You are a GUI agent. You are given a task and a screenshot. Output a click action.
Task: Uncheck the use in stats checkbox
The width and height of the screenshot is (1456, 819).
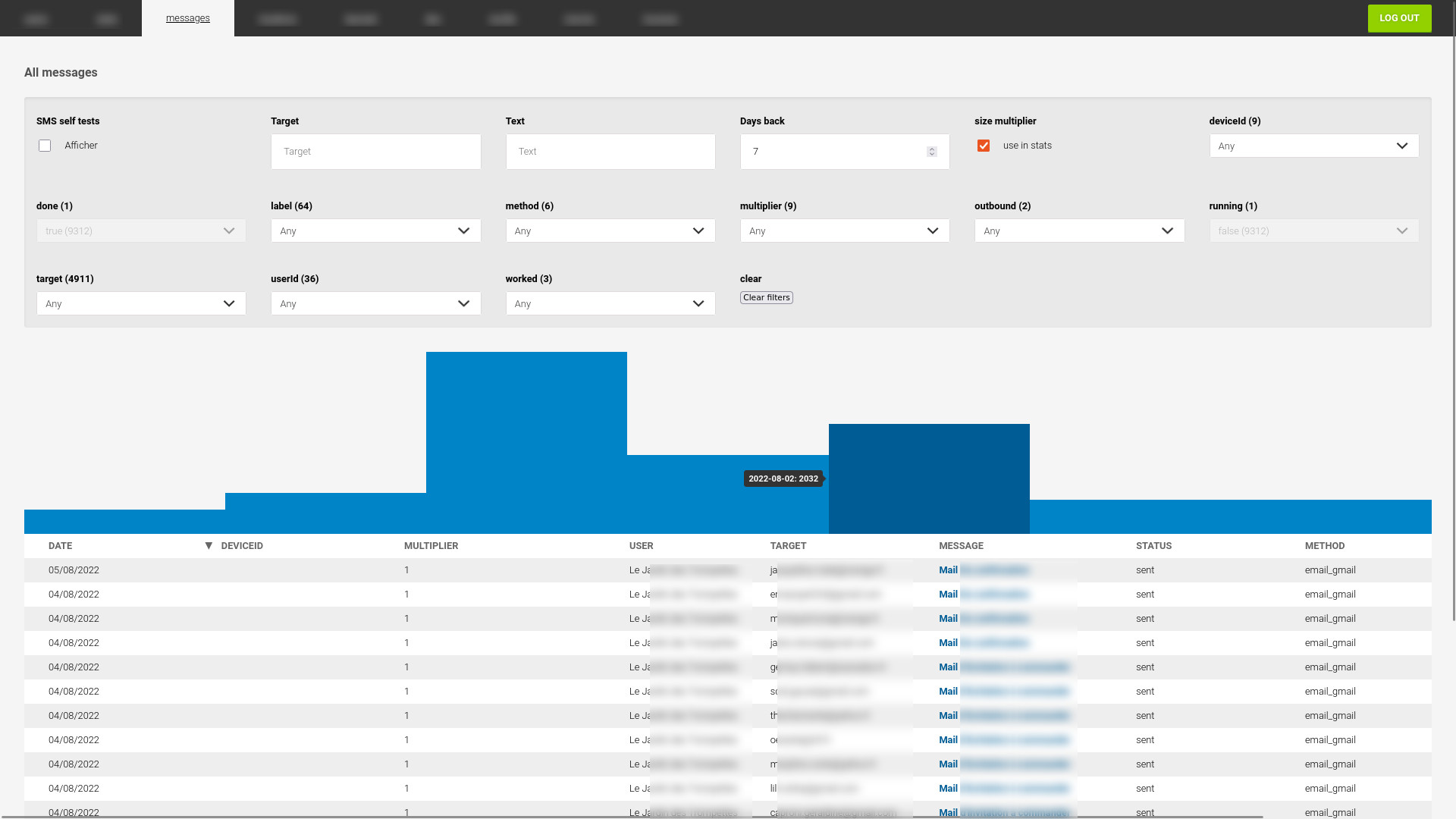click(x=984, y=146)
